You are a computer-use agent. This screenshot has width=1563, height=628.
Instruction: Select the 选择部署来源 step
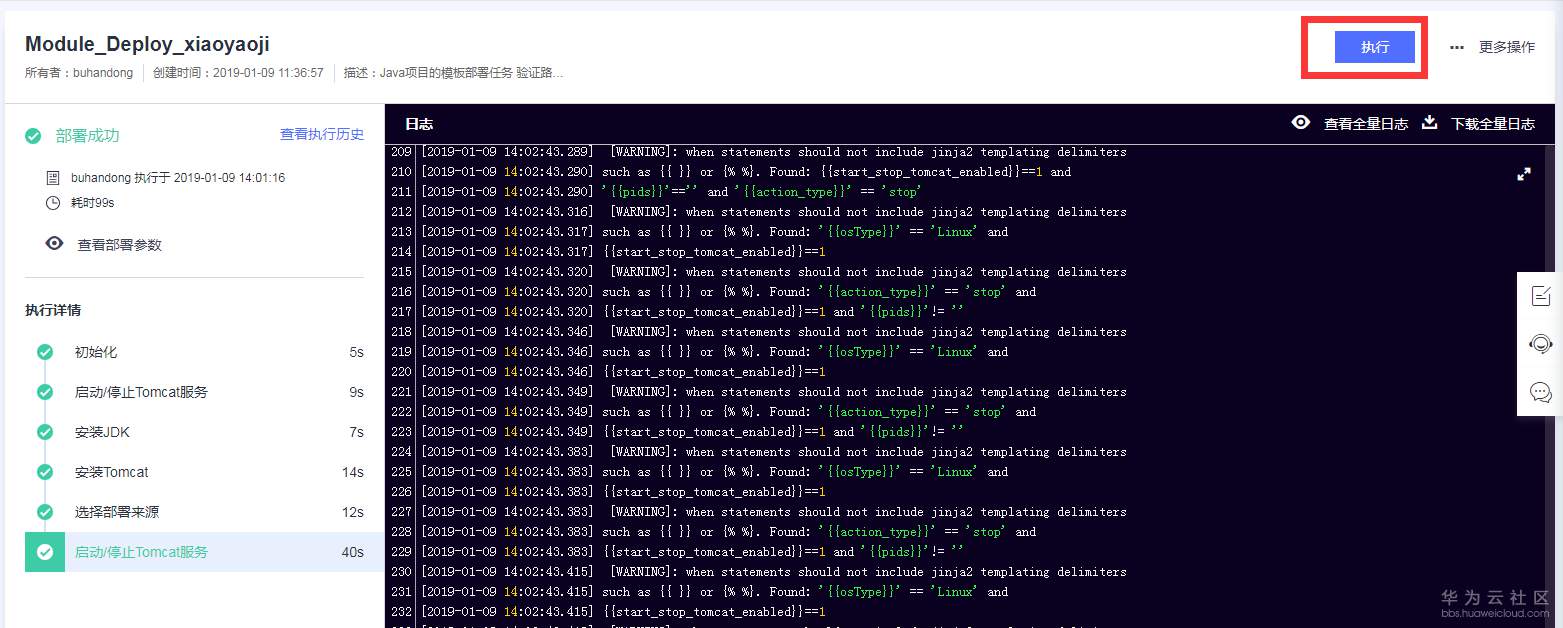116,512
